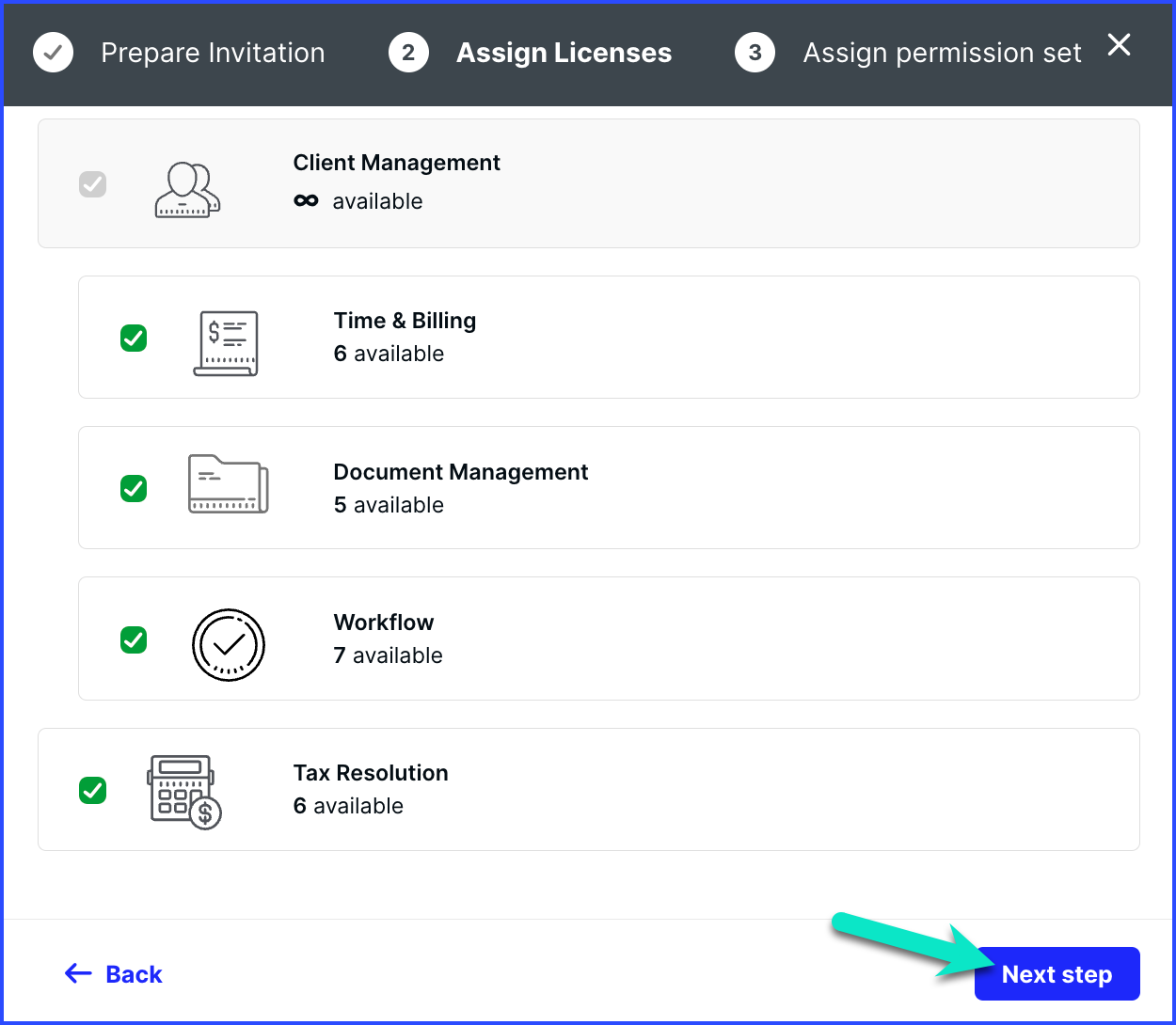Click the Time & Billing invoice icon
1176x1025 pixels.
[x=226, y=344]
